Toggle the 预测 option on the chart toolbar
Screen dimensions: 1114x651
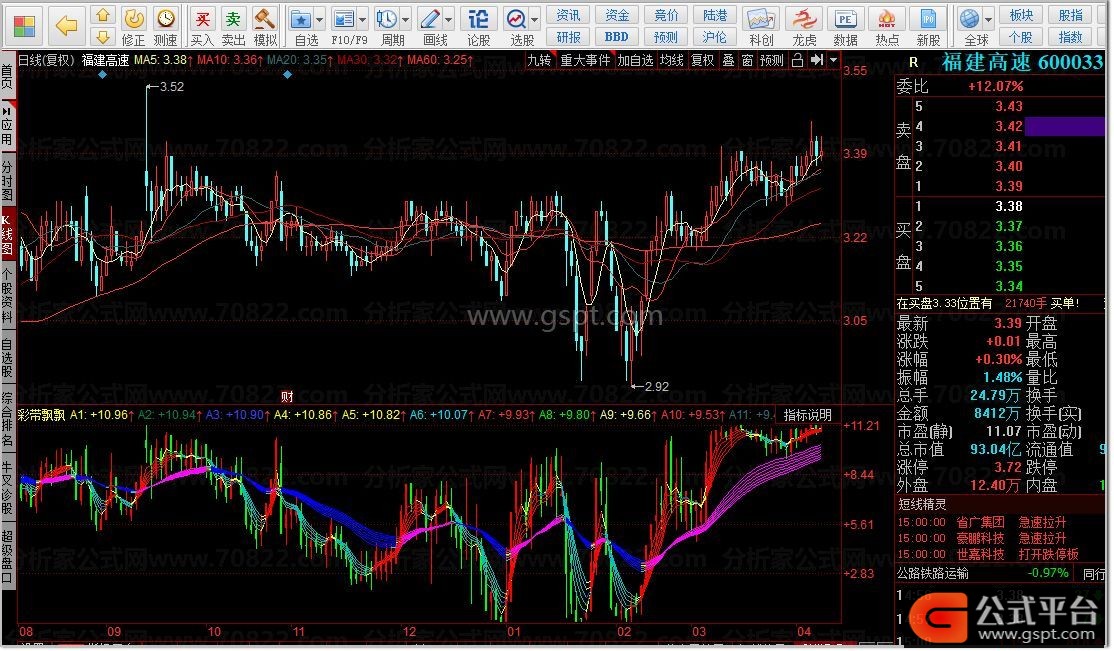click(772, 60)
